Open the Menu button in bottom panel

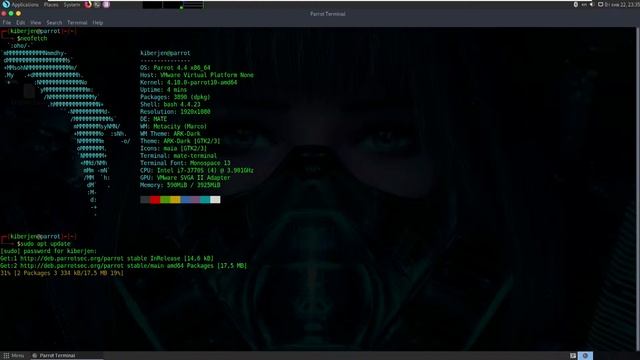point(14,356)
